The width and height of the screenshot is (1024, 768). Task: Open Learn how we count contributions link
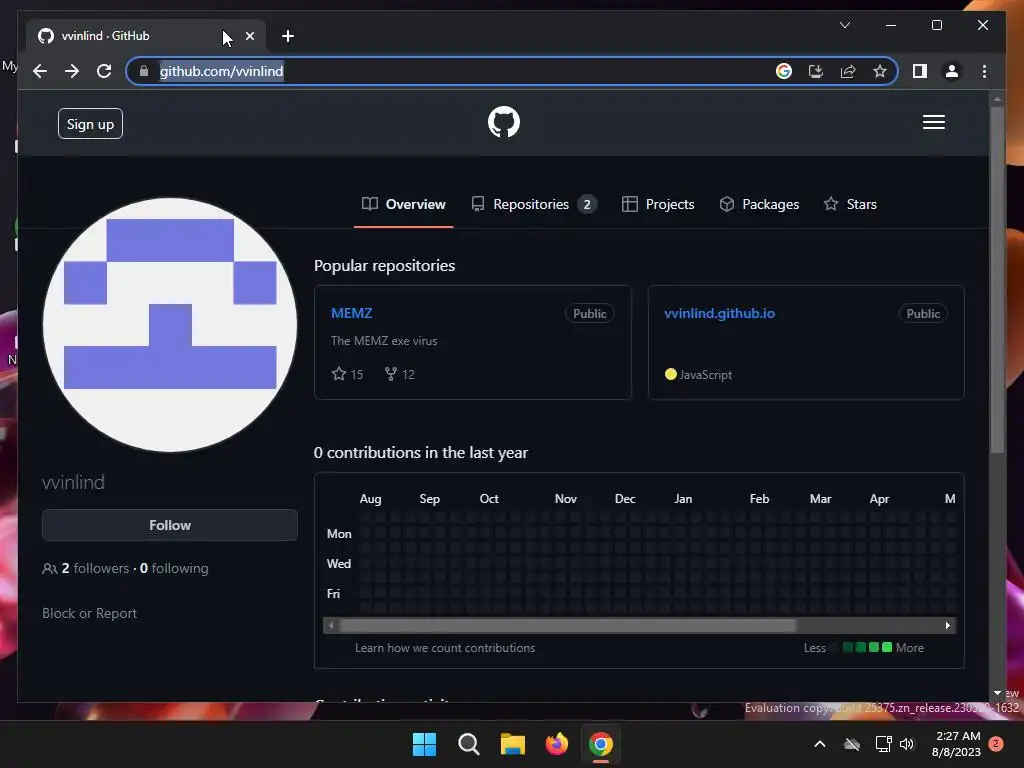coord(445,648)
